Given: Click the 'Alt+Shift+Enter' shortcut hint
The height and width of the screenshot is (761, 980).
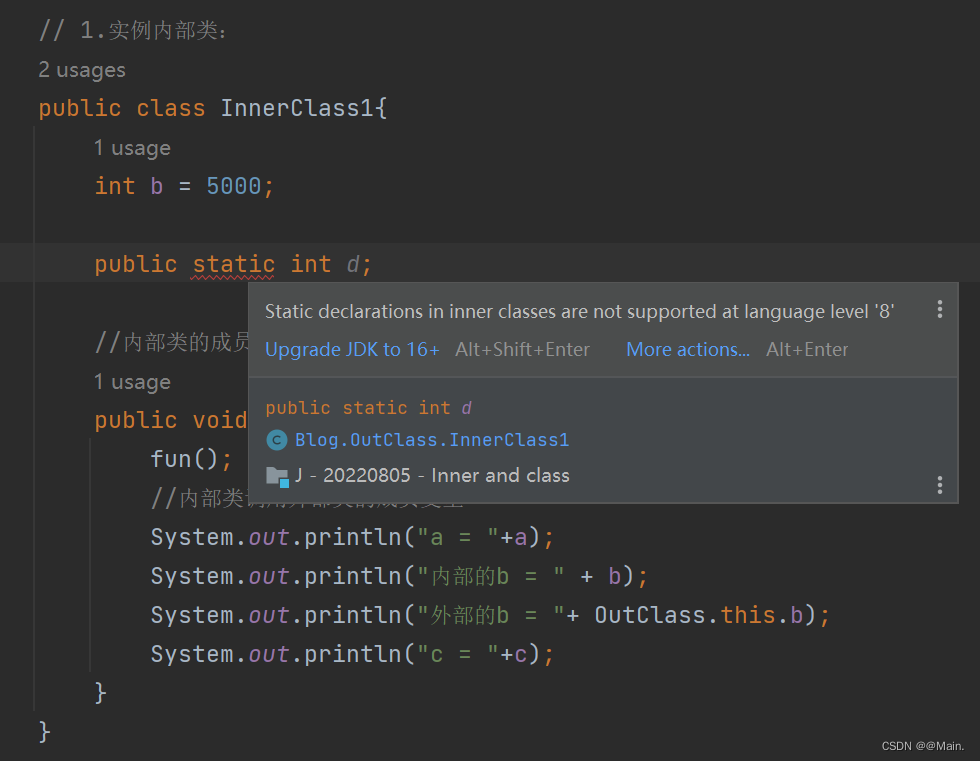Looking at the screenshot, I should (522, 349).
